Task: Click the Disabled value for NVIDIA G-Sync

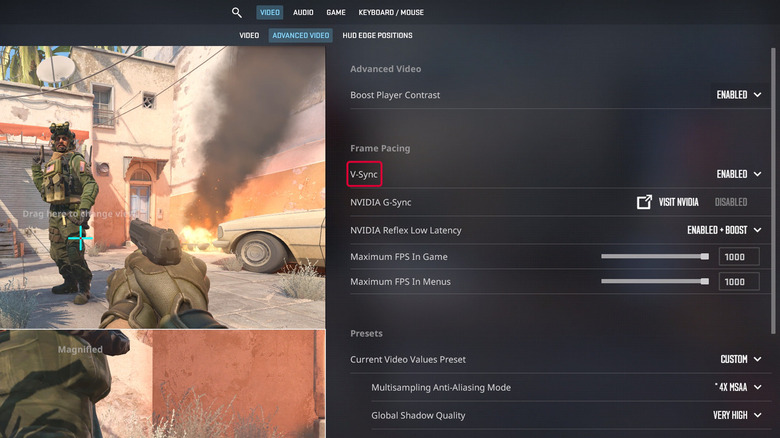Action: tap(731, 202)
